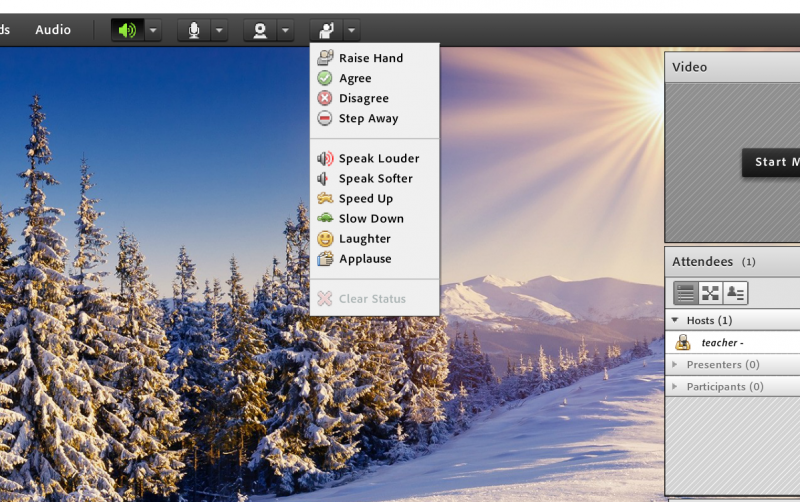Open the speaker options dropdown arrow

[x=153, y=30]
